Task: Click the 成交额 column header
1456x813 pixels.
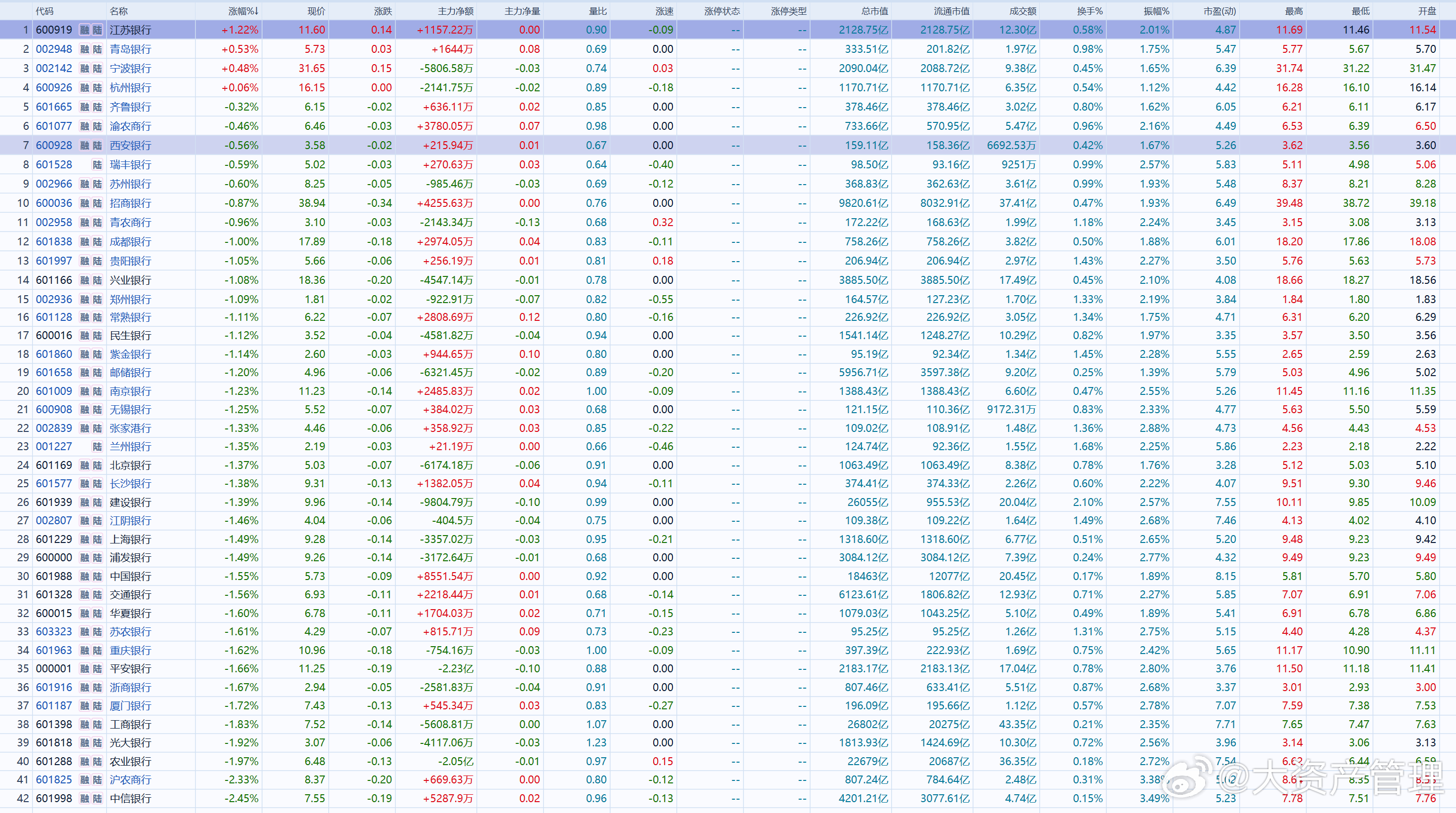Action: [1023, 11]
